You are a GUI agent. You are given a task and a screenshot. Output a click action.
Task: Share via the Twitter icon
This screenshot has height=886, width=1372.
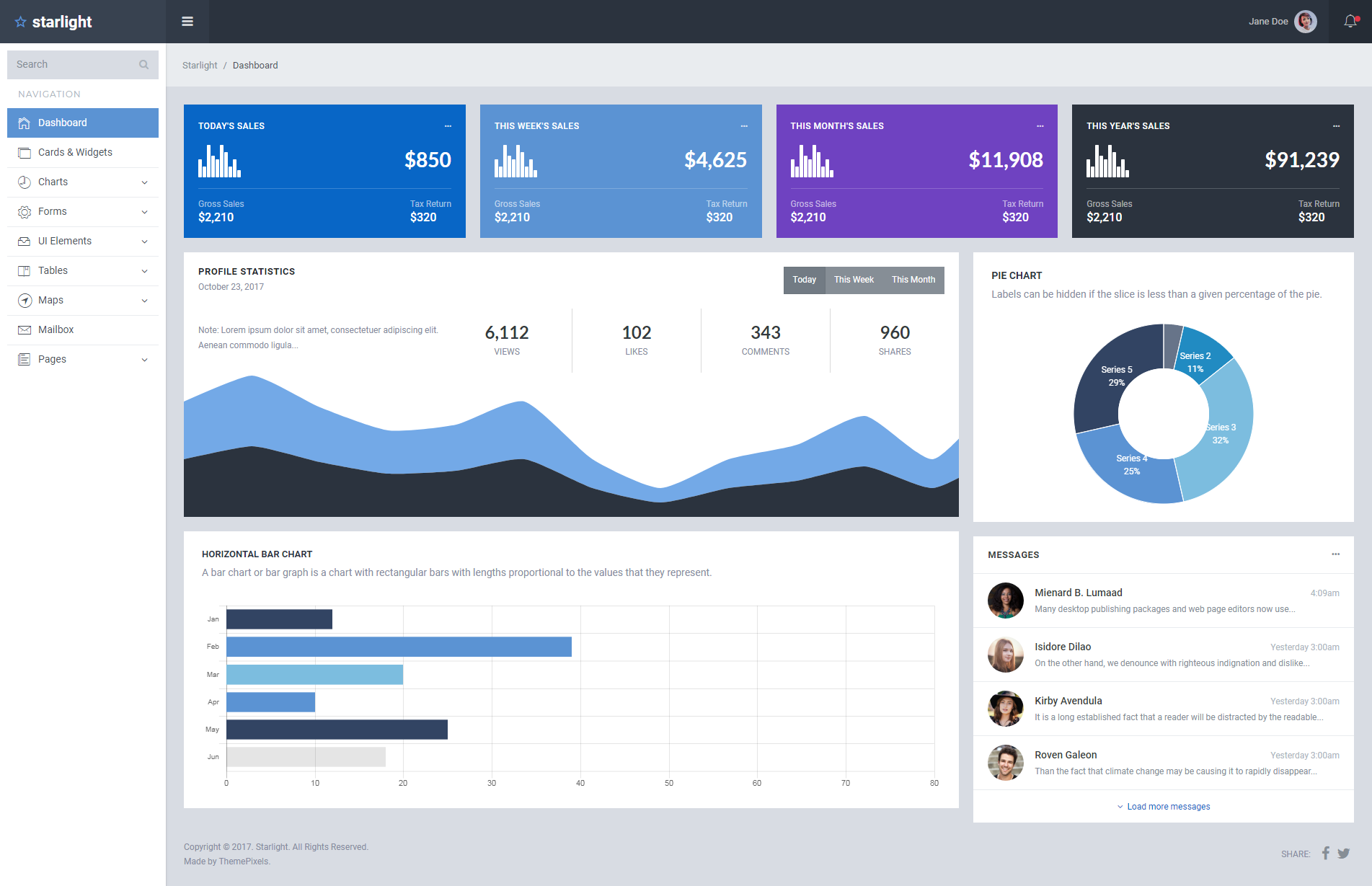point(1344,854)
